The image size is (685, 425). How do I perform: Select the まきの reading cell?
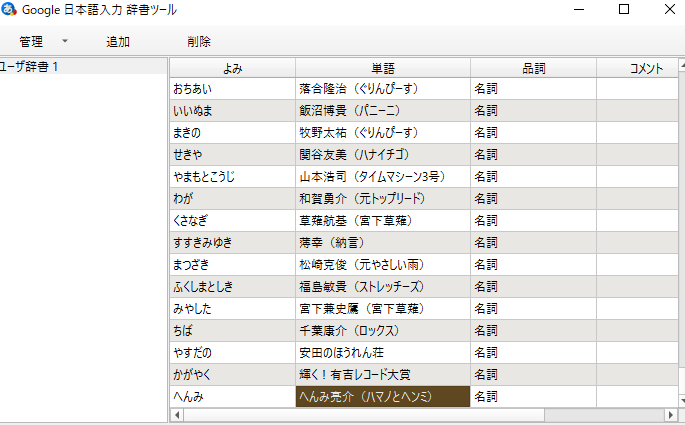coord(232,133)
